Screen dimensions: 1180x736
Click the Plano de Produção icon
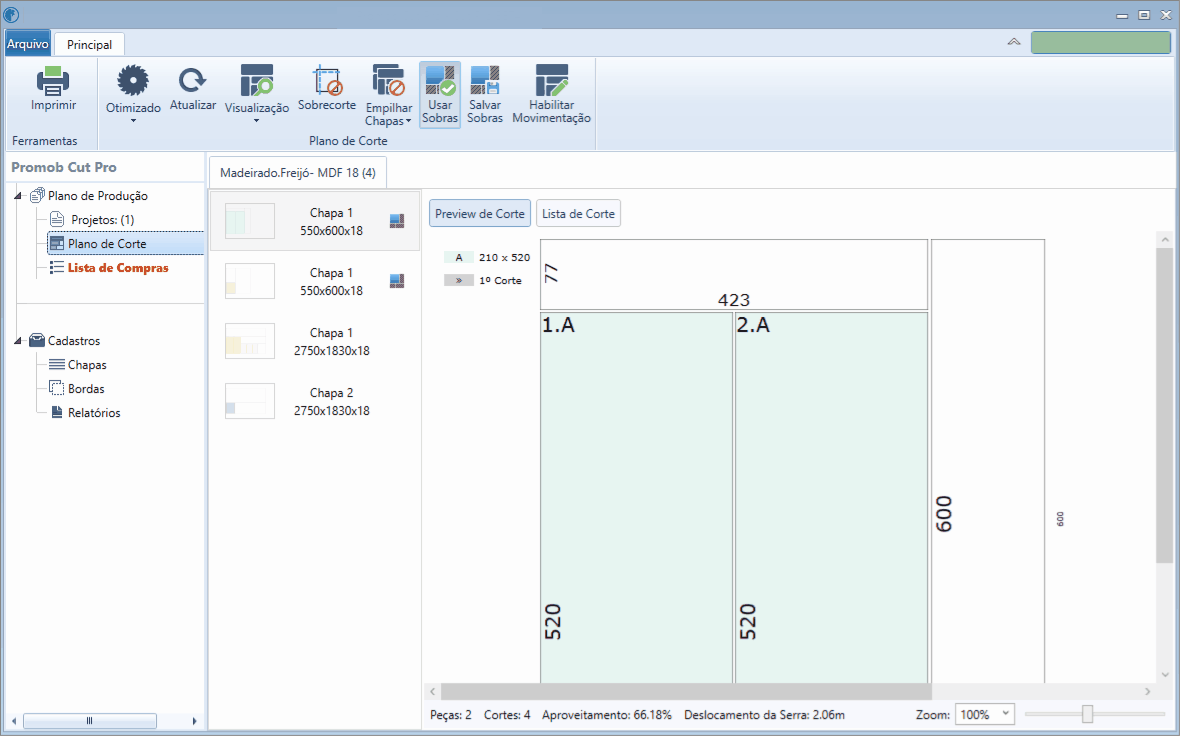(x=37, y=196)
